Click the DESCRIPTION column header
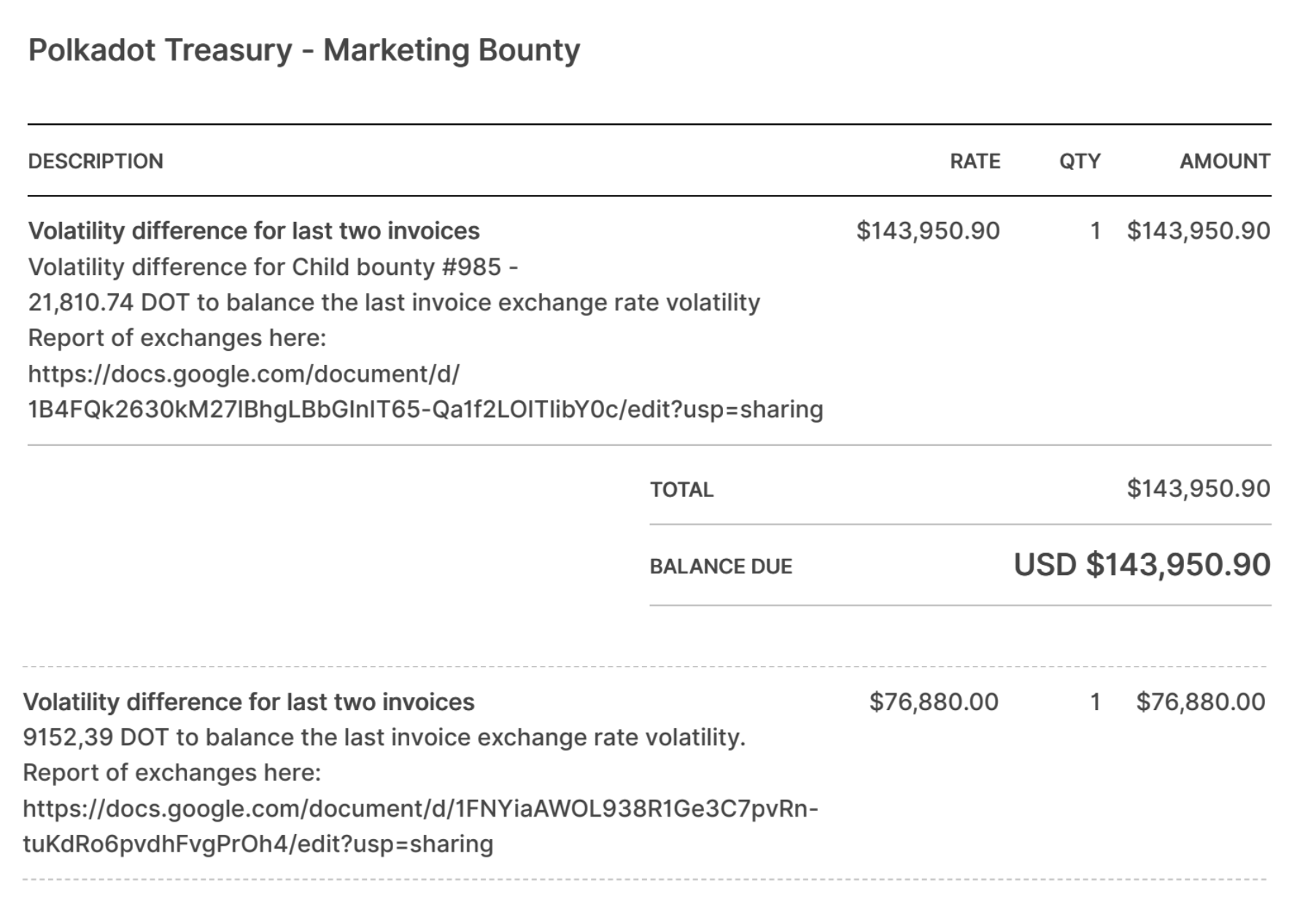The width and height of the screenshot is (1316, 918). point(96,161)
